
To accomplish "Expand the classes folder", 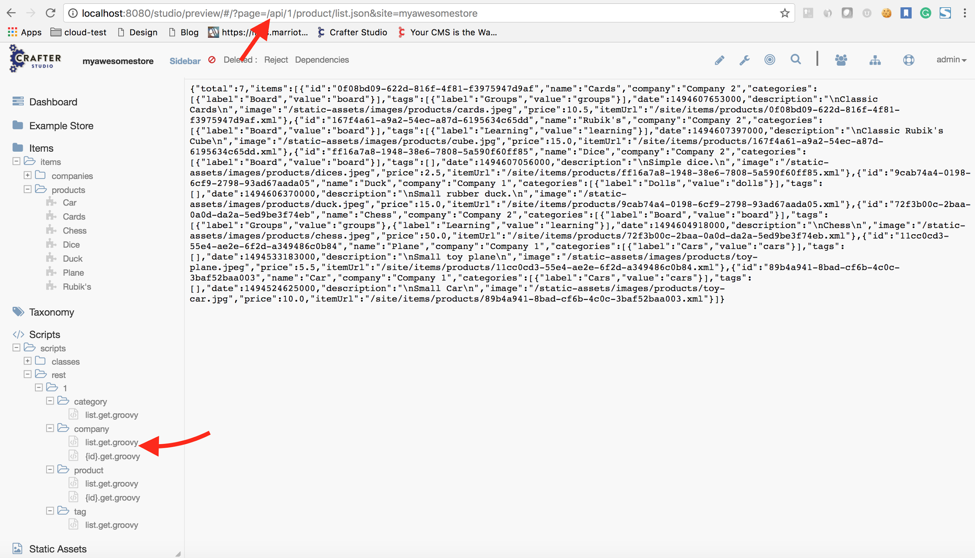I will click(27, 361).
